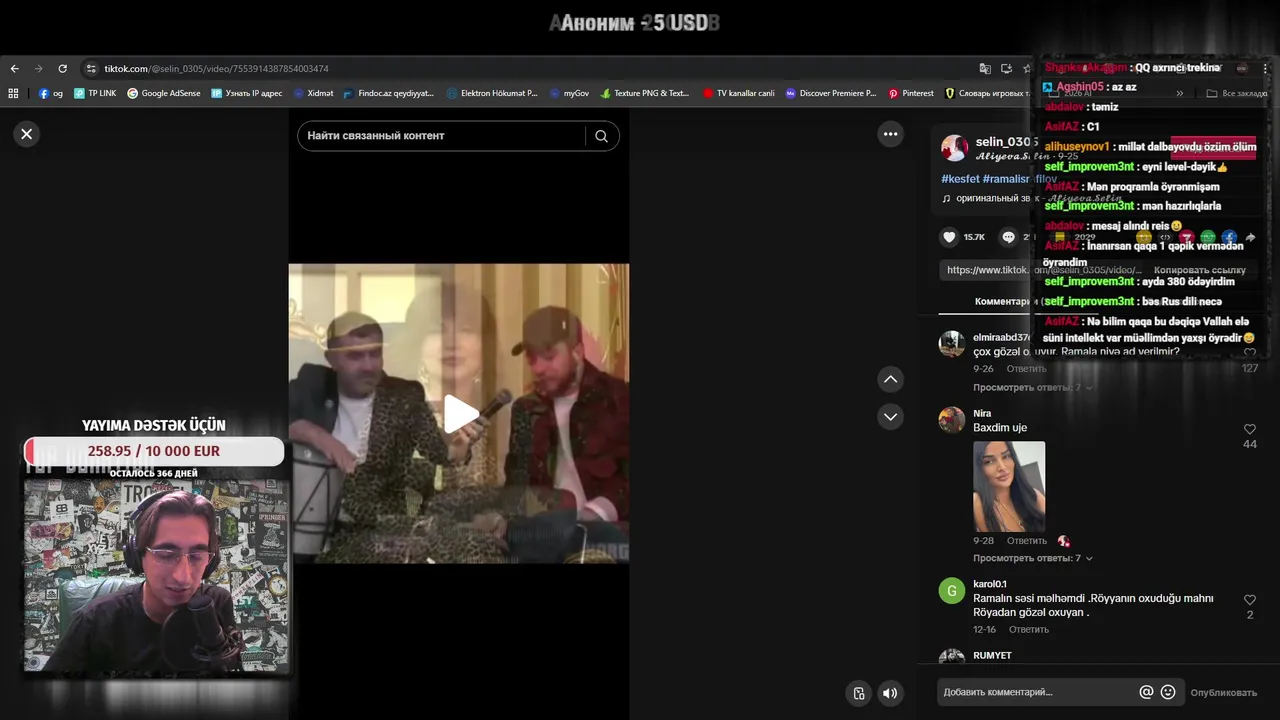Click the video share link URL field

1040,270
